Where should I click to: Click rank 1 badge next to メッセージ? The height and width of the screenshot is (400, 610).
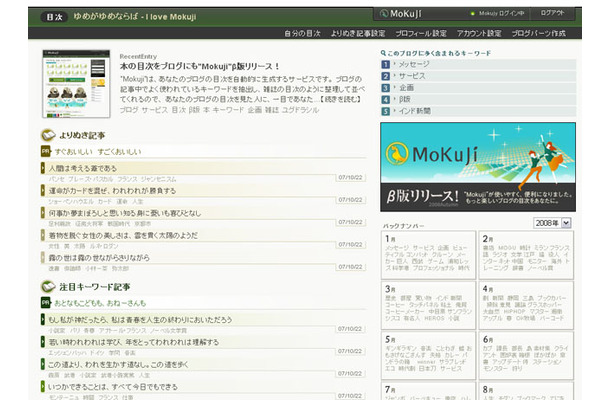click(x=385, y=64)
